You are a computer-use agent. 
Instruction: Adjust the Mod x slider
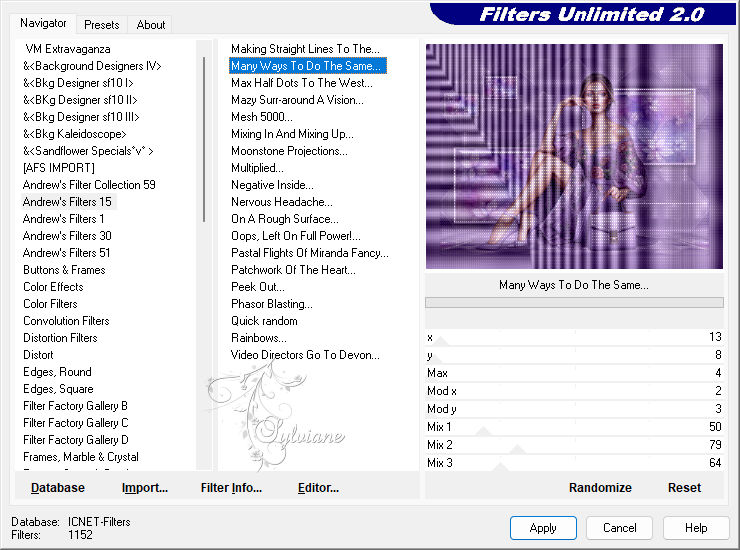point(574,391)
